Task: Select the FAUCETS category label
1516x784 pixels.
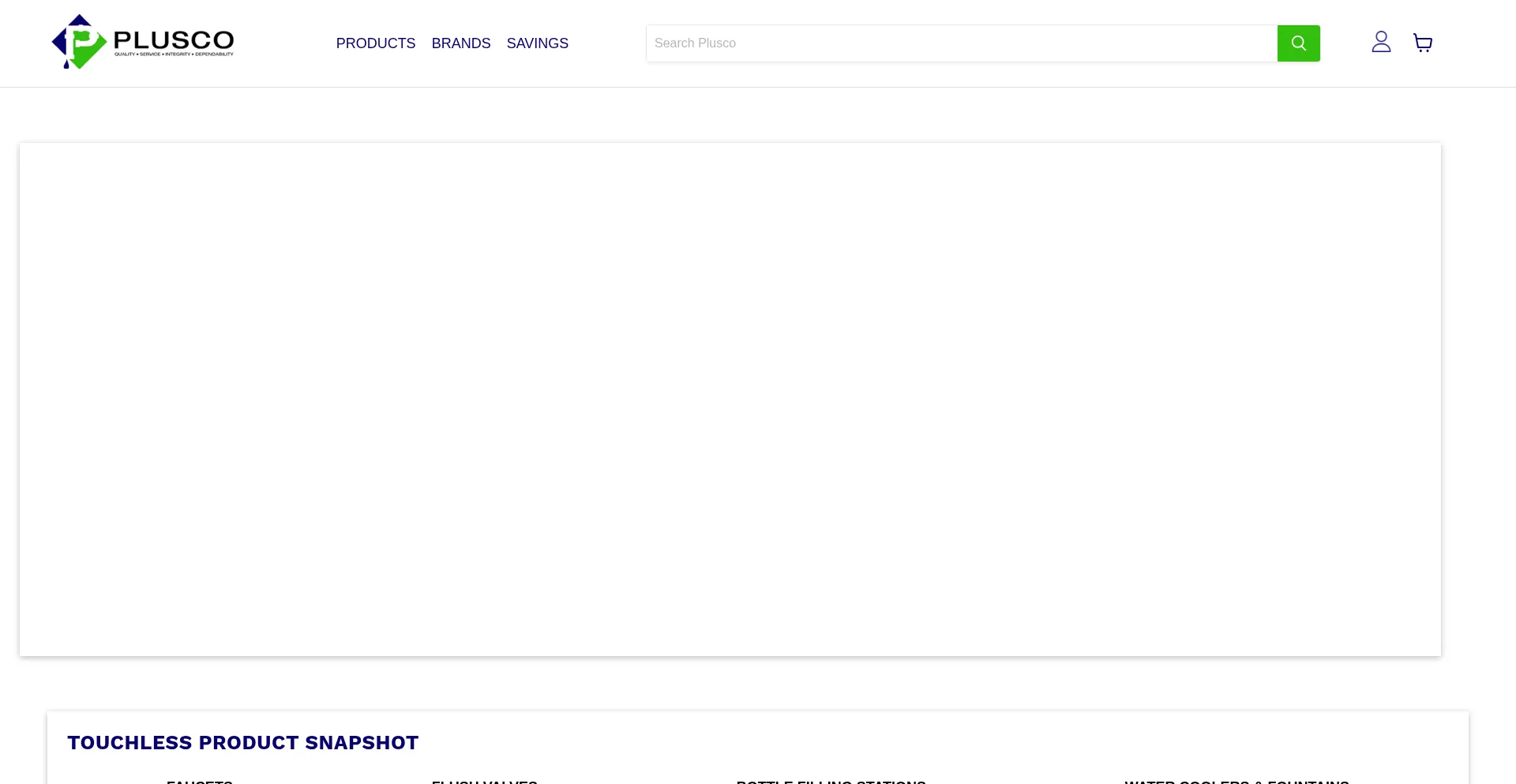Action: (x=200, y=781)
